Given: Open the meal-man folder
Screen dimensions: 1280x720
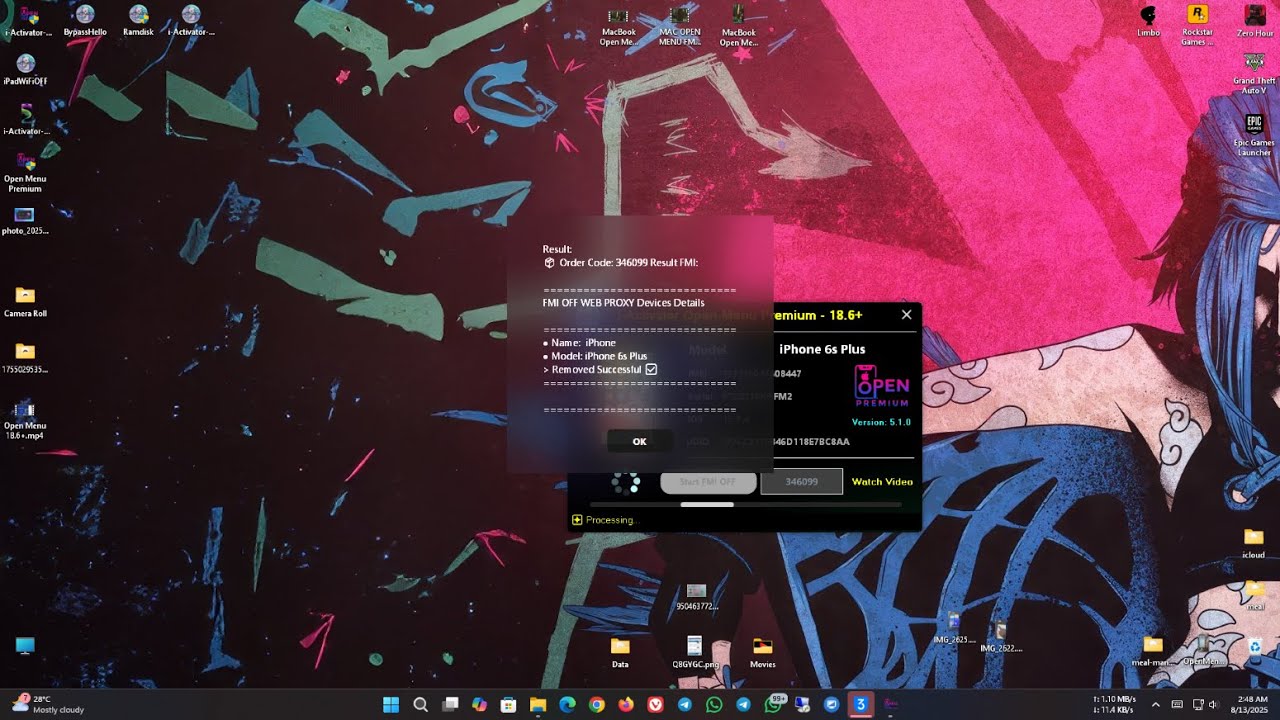Looking at the screenshot, I should pyautogui.click(x=1153, y=650).
